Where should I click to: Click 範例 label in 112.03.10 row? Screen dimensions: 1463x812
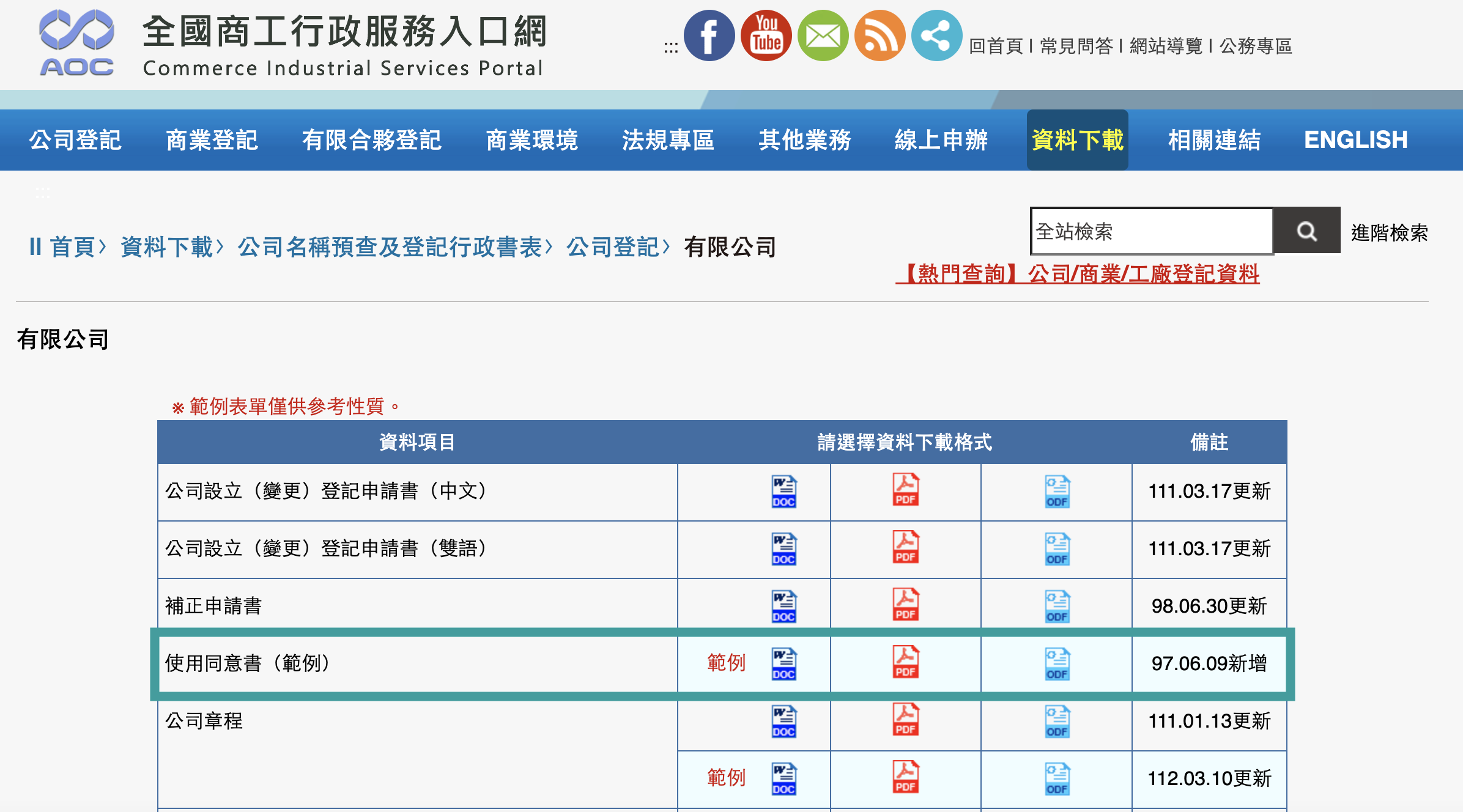tap(726, 778)
